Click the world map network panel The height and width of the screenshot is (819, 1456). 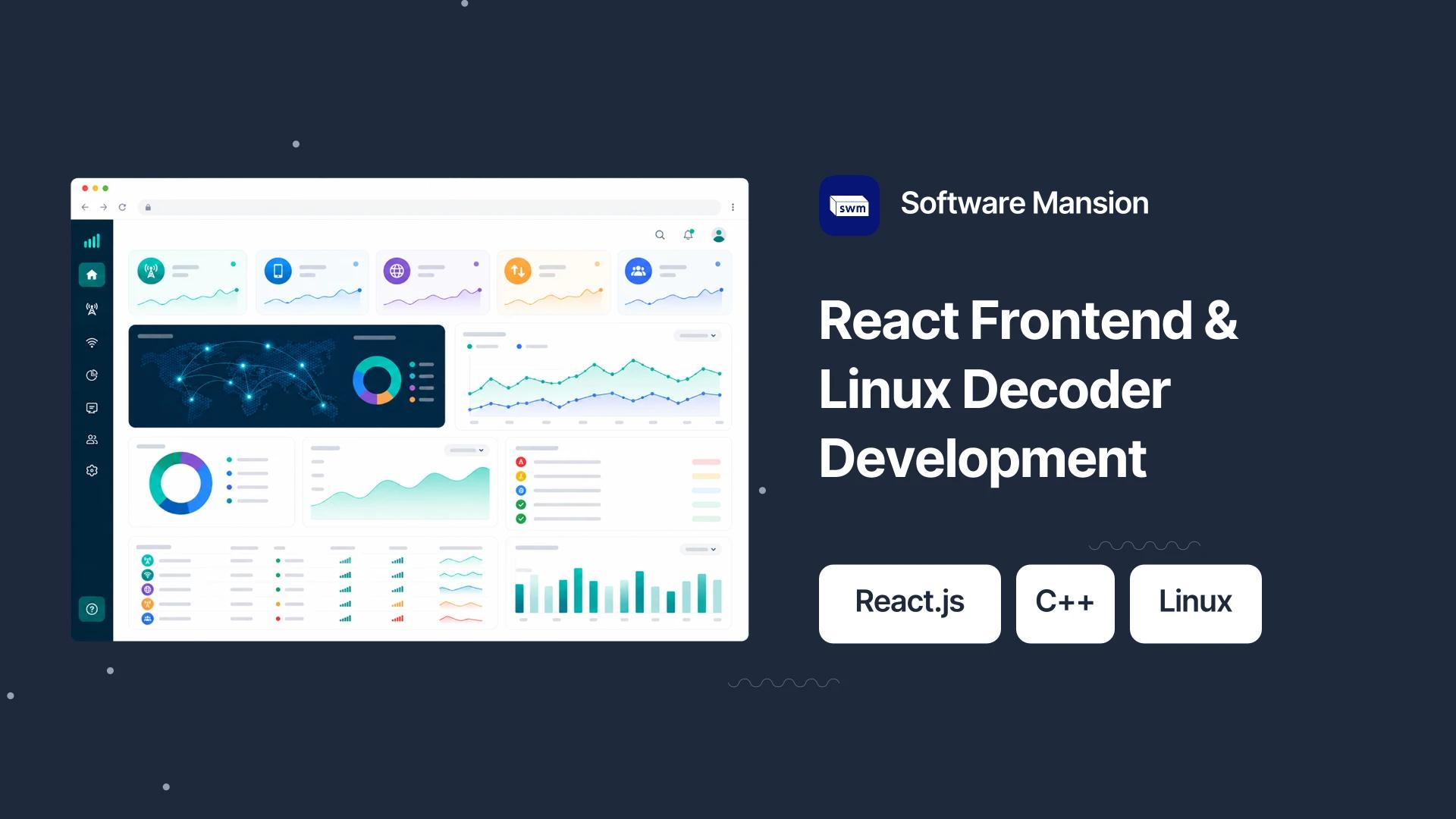[287, 376]
